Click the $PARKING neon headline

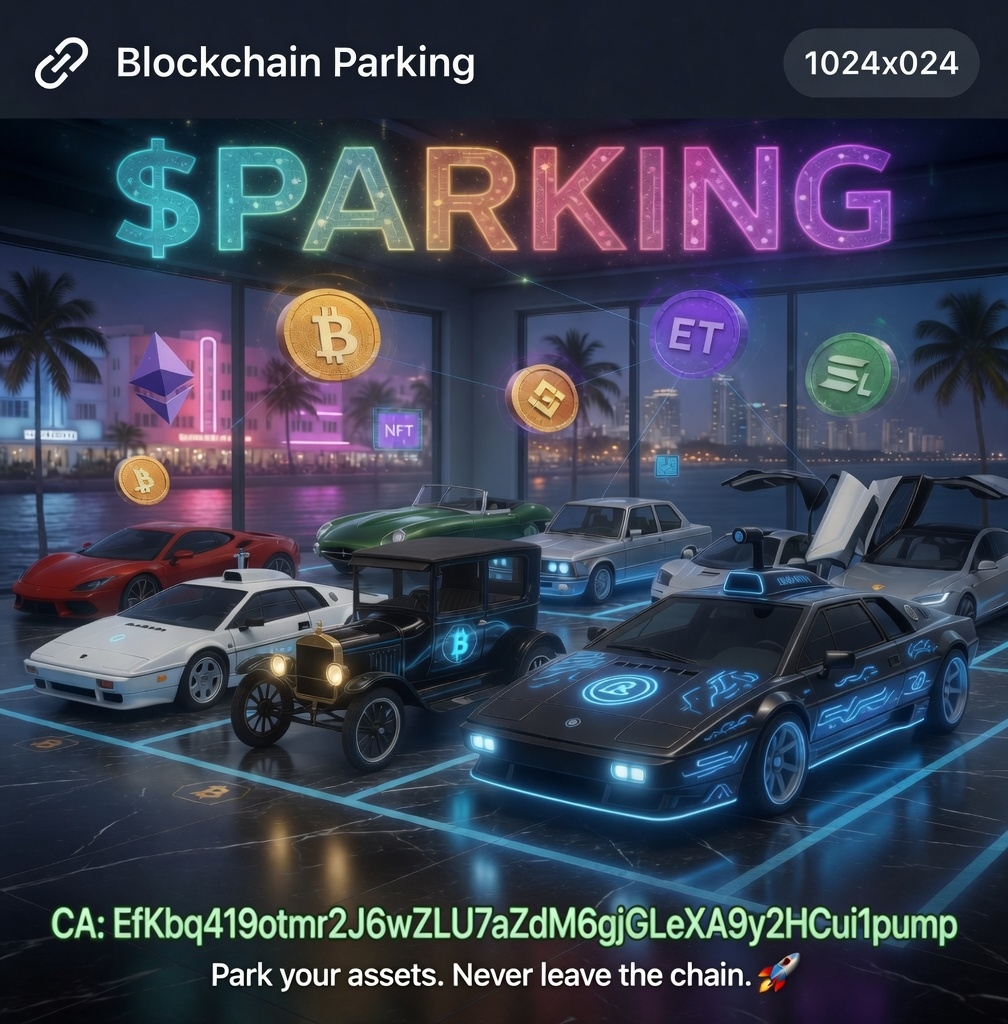click(505, 196)
